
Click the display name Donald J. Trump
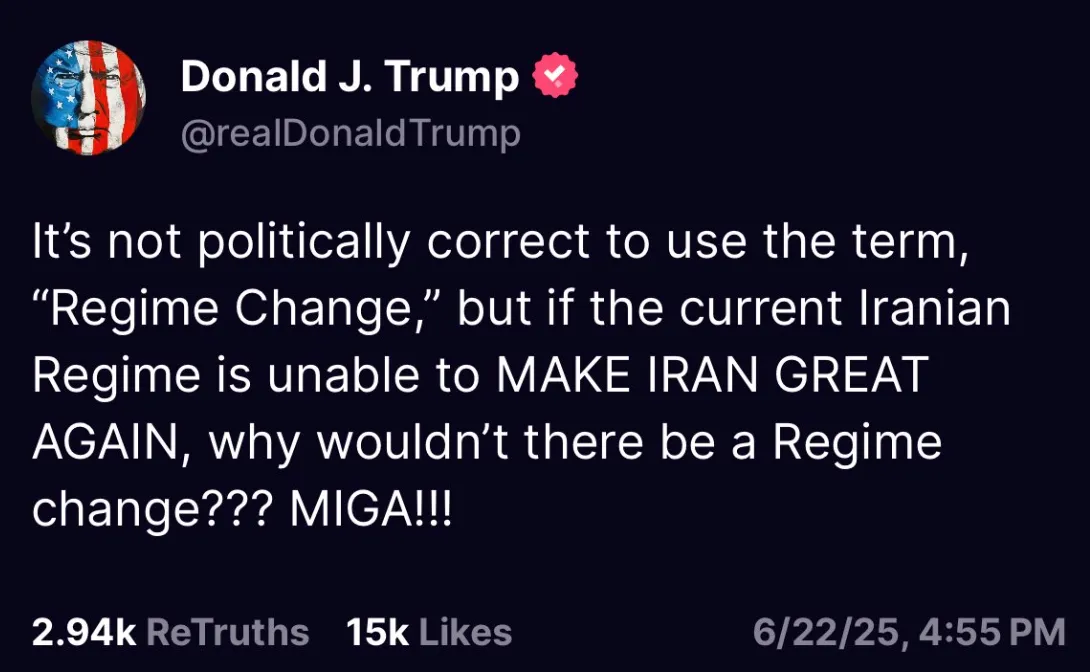343,75
